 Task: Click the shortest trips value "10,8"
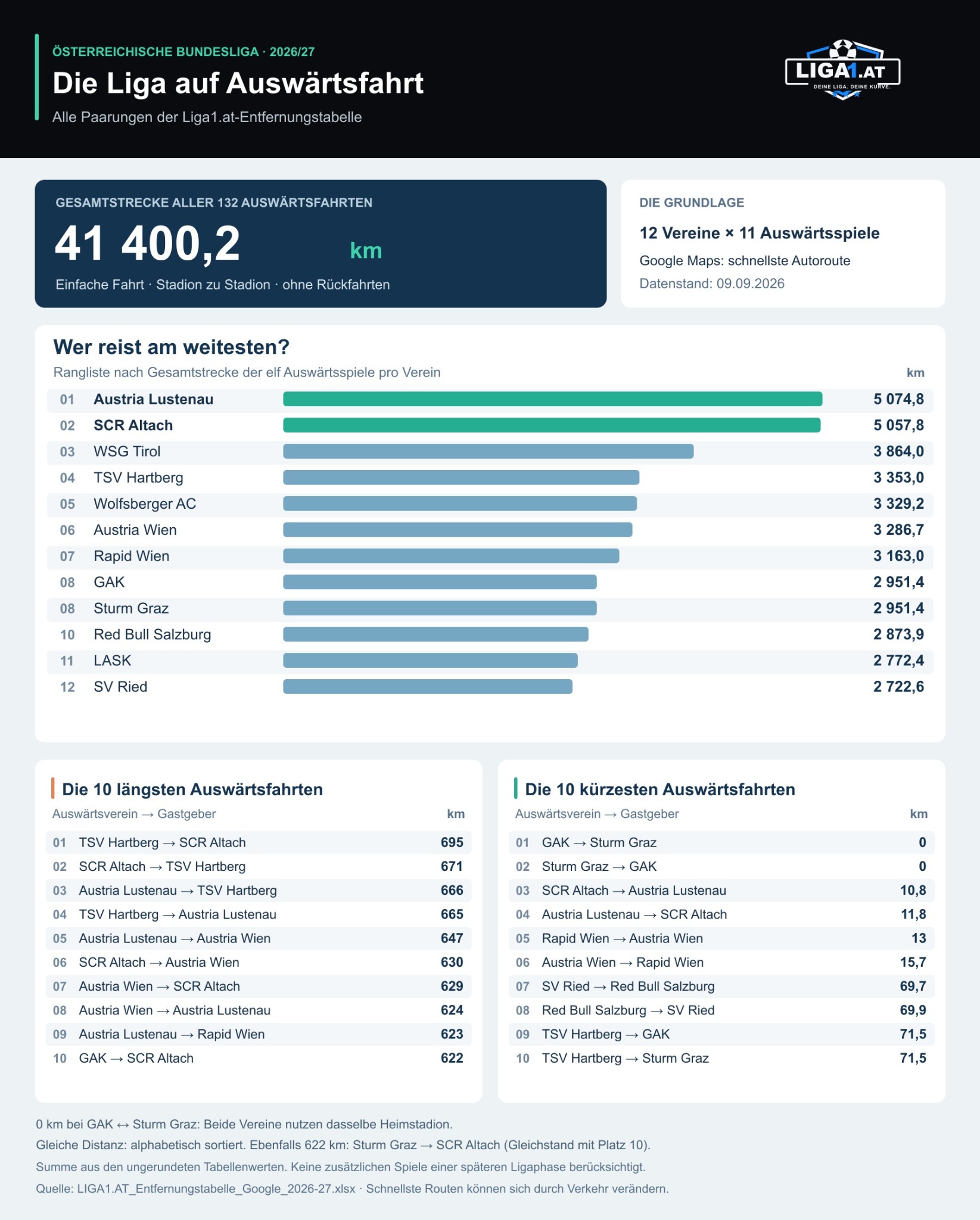click(x=913, y=891)
